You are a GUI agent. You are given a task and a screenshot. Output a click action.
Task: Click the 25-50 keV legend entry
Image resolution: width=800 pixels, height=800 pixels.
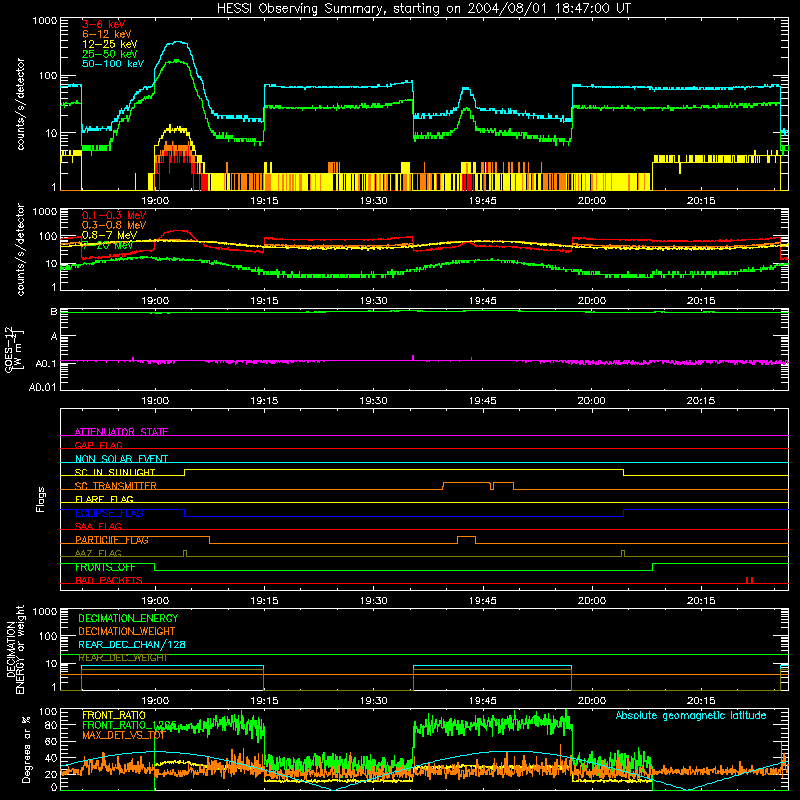pyautogui.click(x=109, y=54)
